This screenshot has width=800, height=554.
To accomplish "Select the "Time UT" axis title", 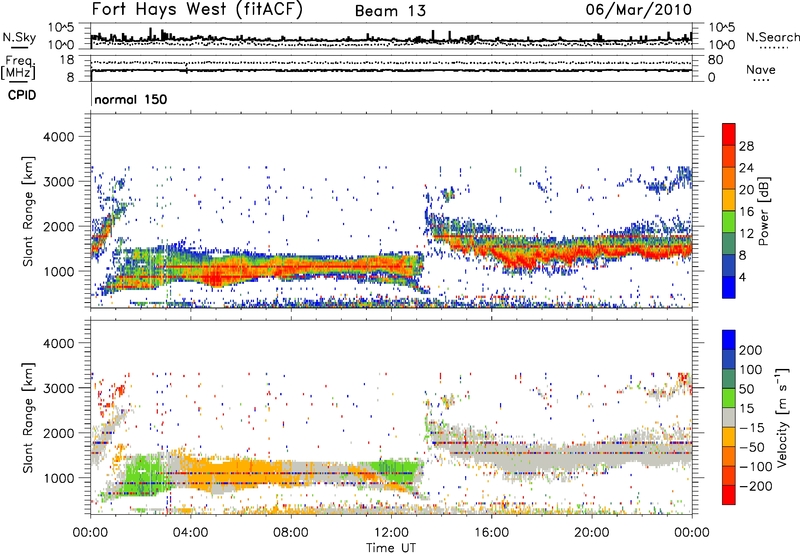I will click(391, 548).
